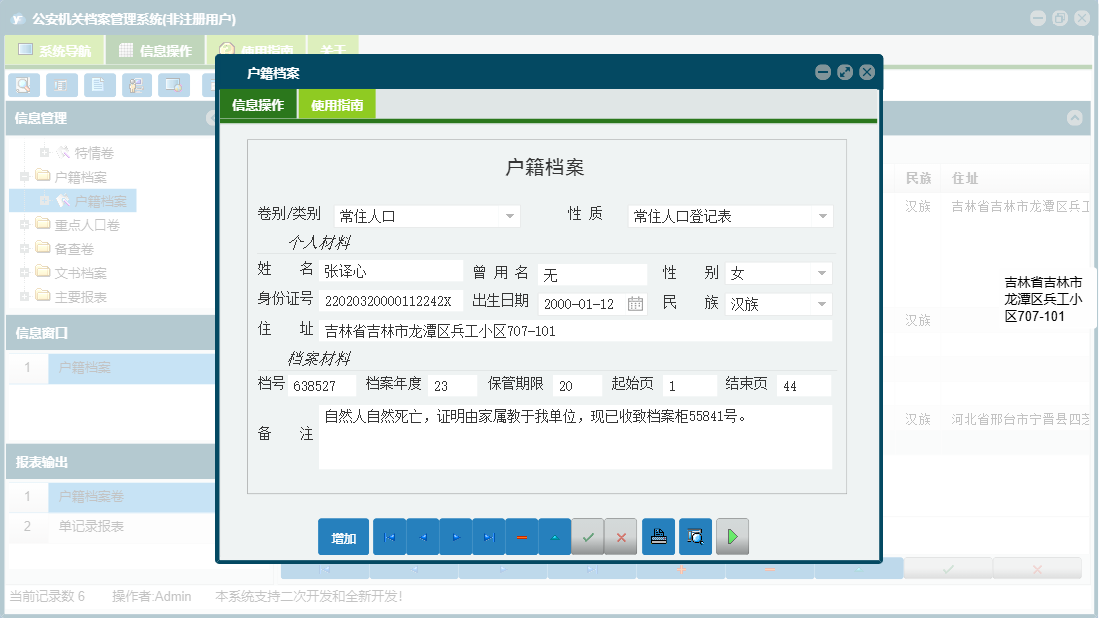
Task: Open the print preview icon
Action: tap(695, 536)
